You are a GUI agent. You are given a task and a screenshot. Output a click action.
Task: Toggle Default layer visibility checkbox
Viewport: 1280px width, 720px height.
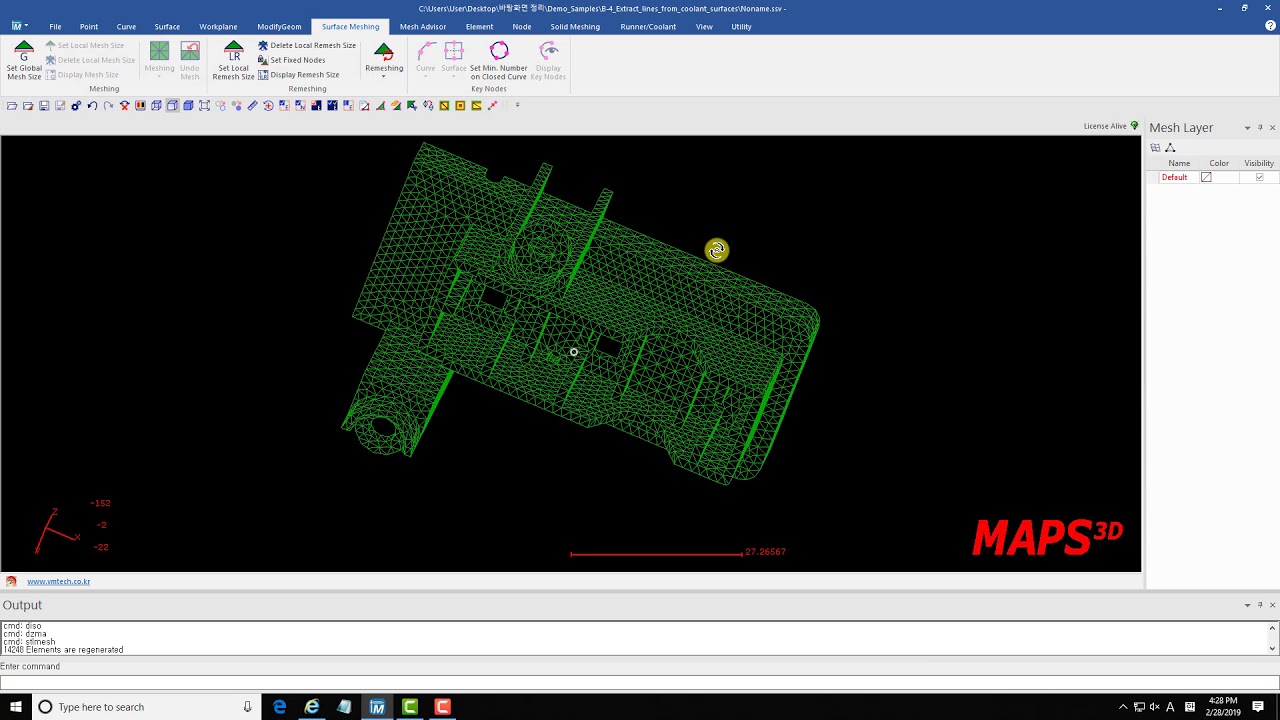tap(1259, 177)
